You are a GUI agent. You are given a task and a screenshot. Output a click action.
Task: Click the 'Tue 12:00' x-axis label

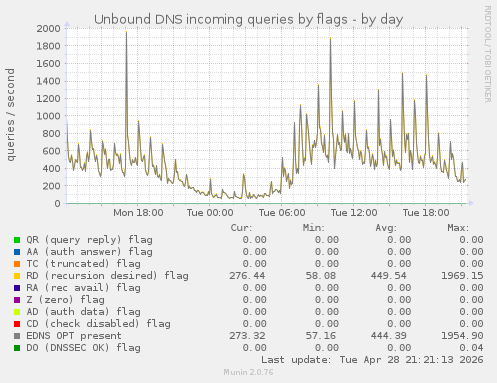[x=354, y=213]
